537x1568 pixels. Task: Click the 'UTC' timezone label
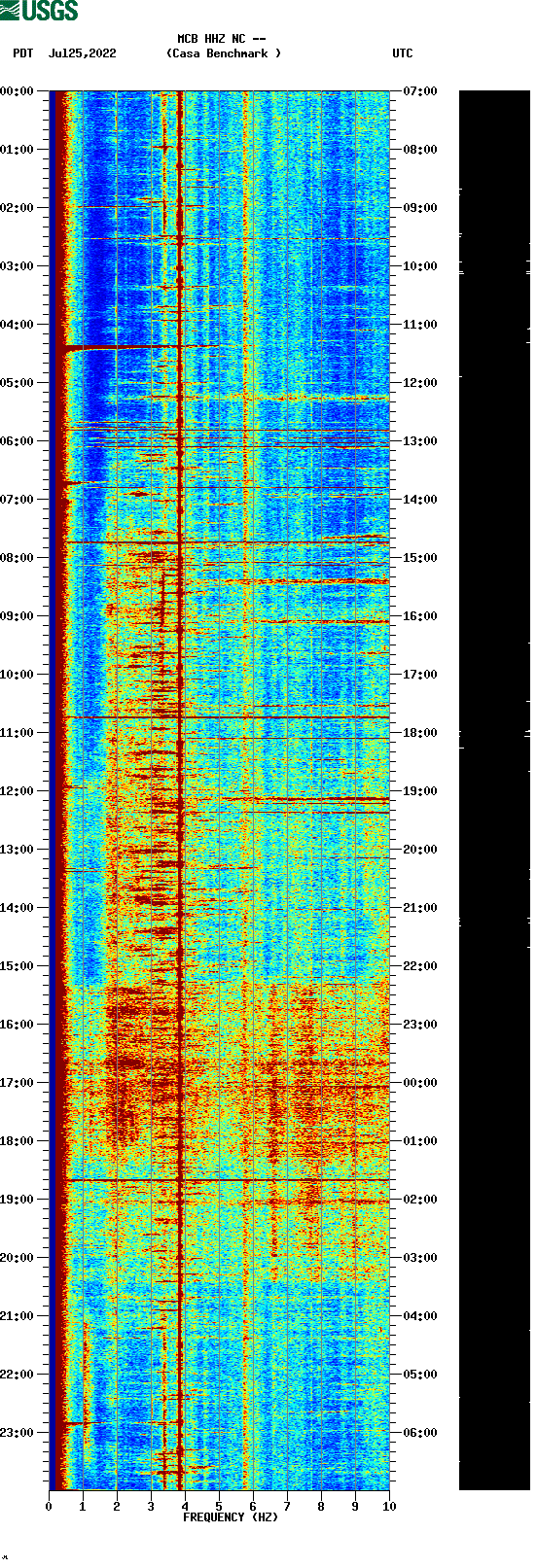pyautogui.click(x=403, y=53)
